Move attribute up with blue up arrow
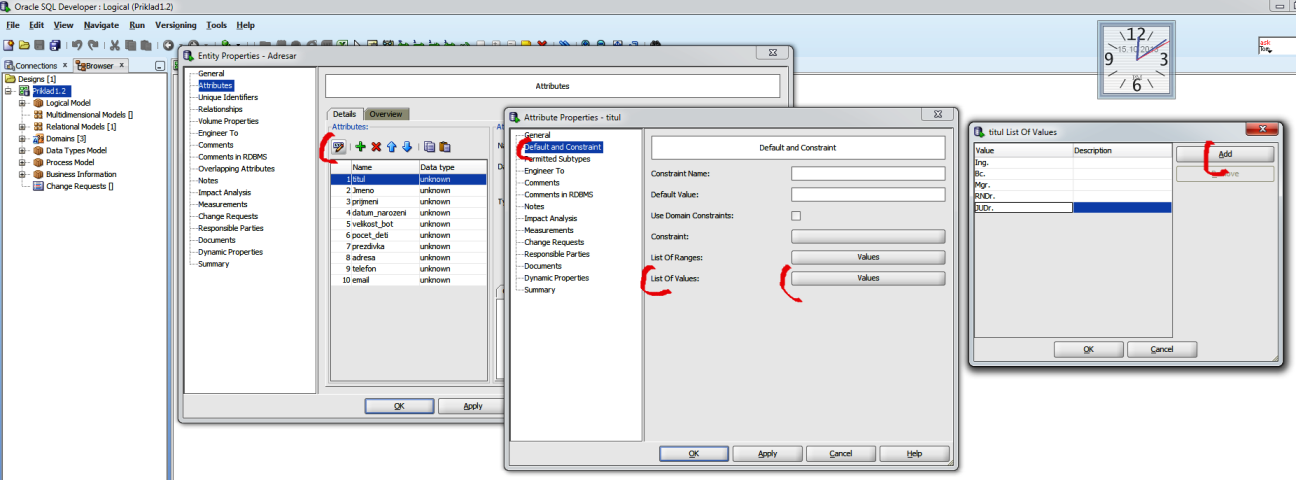 [392, 147]
